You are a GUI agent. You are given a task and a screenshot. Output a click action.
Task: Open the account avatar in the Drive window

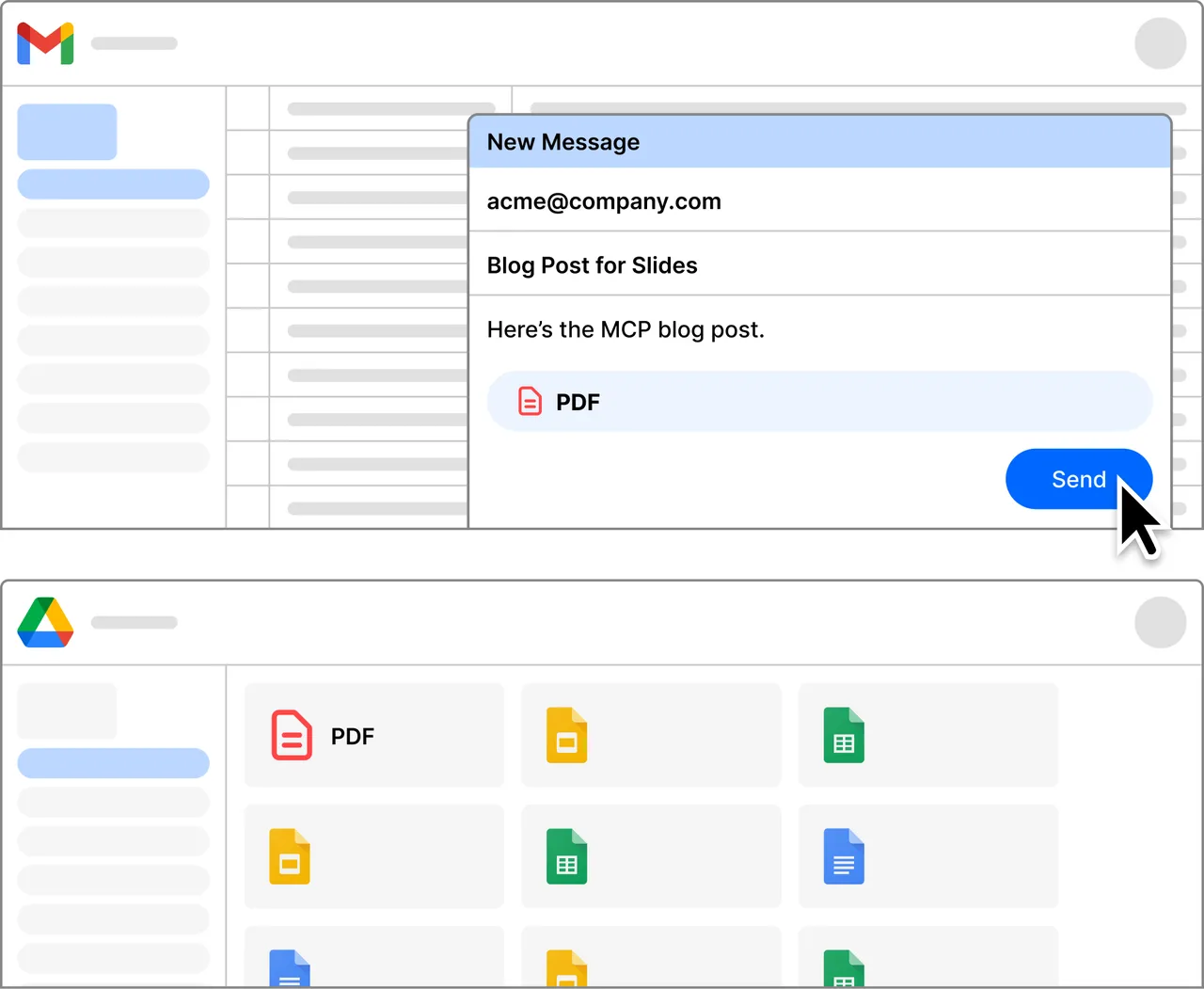1160,622
